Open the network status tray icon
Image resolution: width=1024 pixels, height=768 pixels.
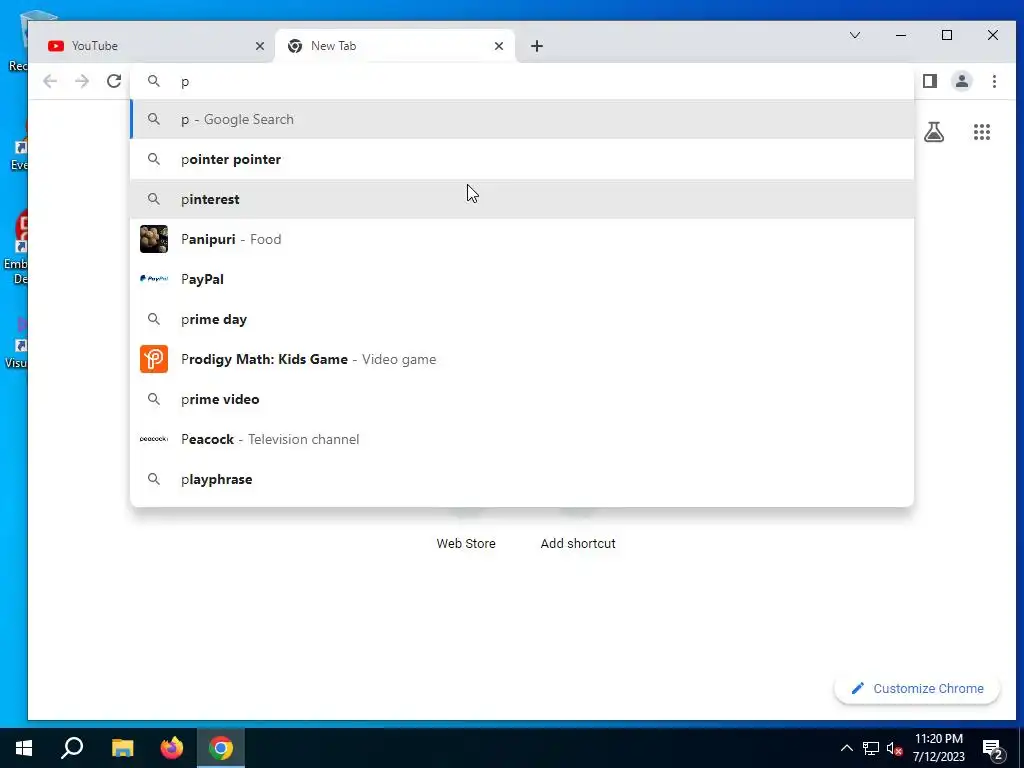coord(871,748)
